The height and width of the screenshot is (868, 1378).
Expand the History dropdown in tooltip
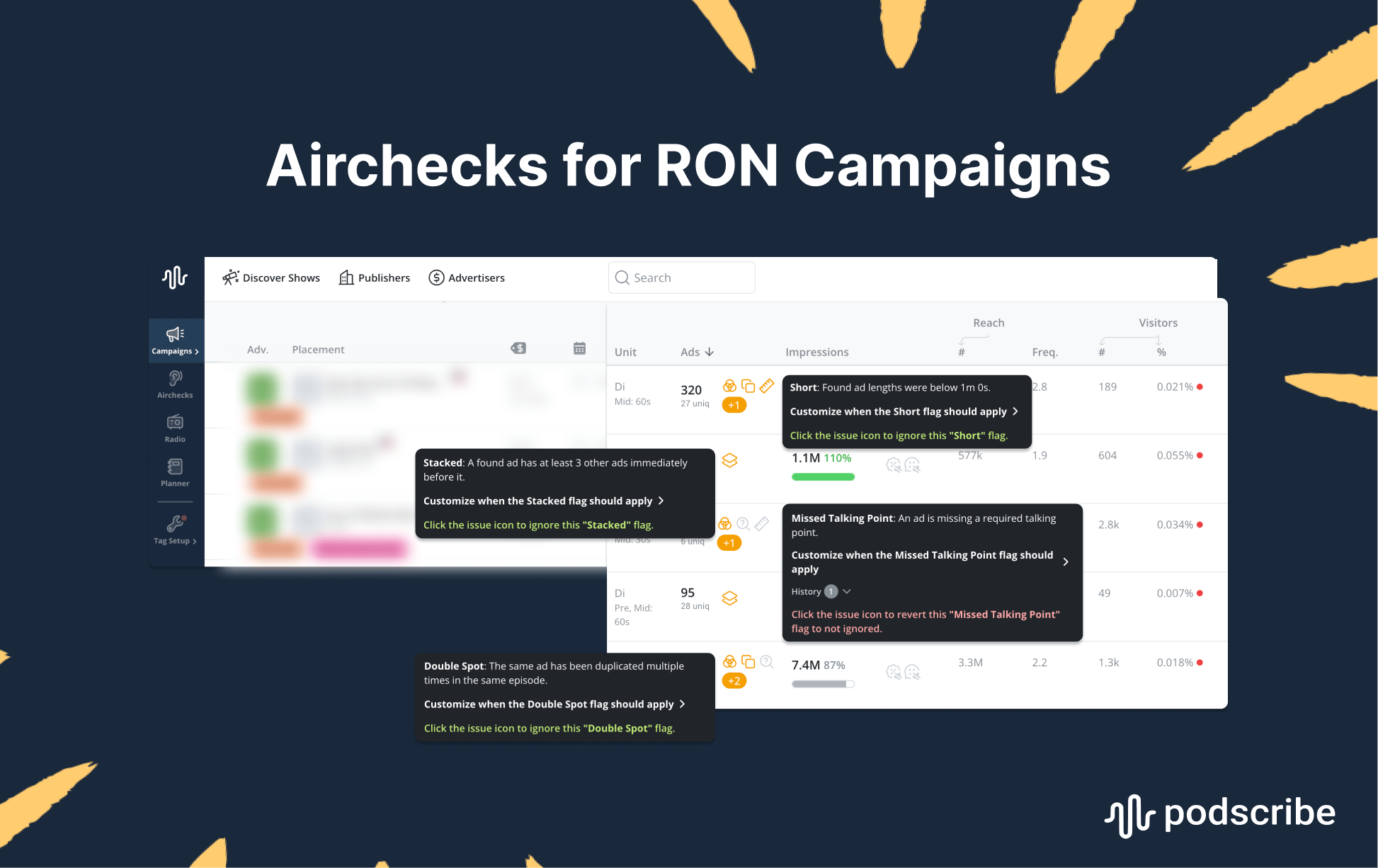[847, 591]
